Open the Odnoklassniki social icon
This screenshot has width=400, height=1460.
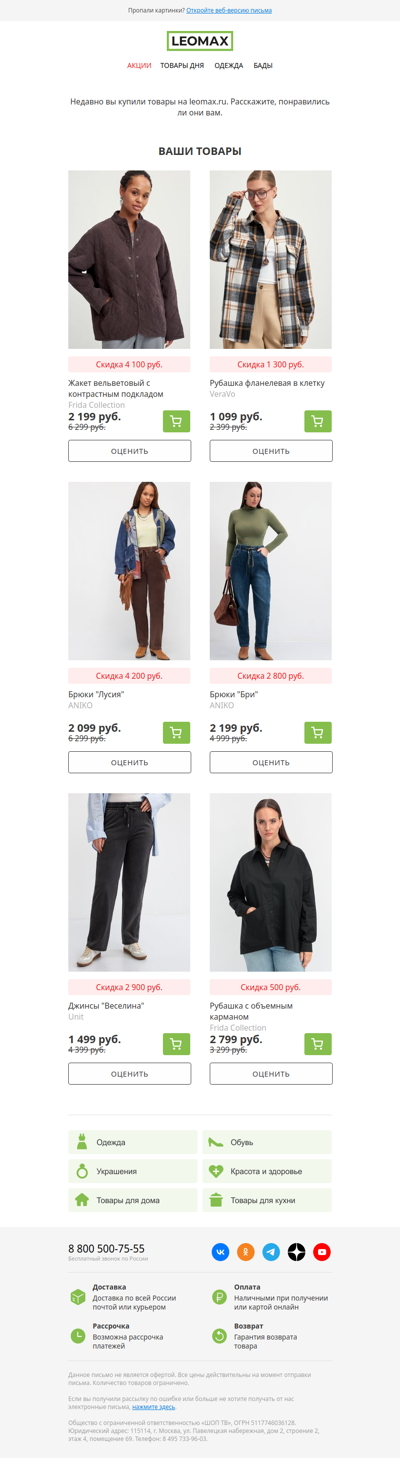pos(245,1252)
